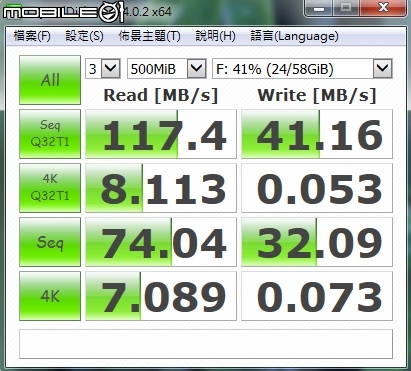This screenshot has height=371, width=411.
Task: Start the Seq Q32T1 test
Action: (x=50, y=134)
